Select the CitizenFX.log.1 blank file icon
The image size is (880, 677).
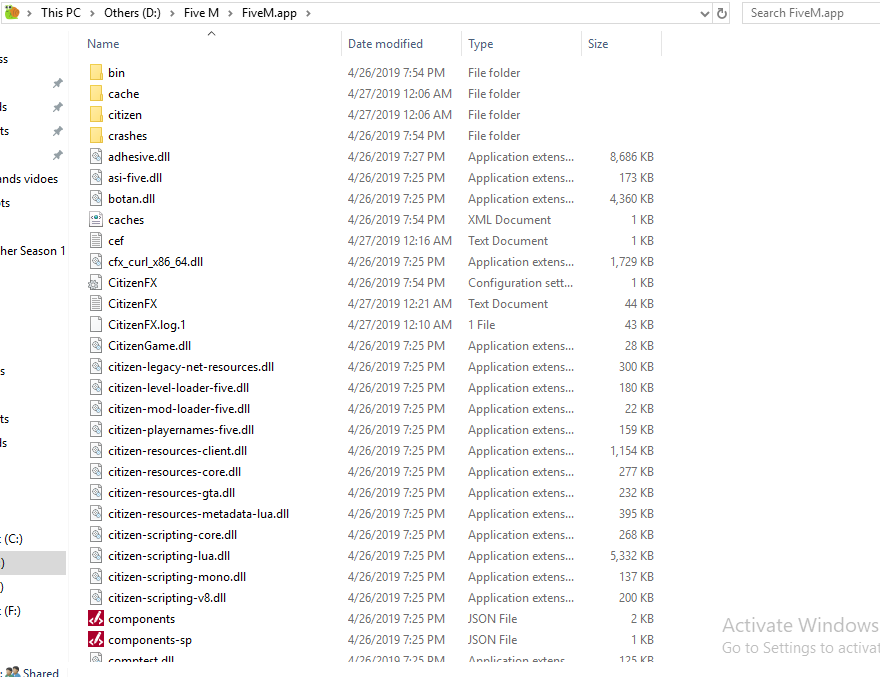[x=96, y=325]
